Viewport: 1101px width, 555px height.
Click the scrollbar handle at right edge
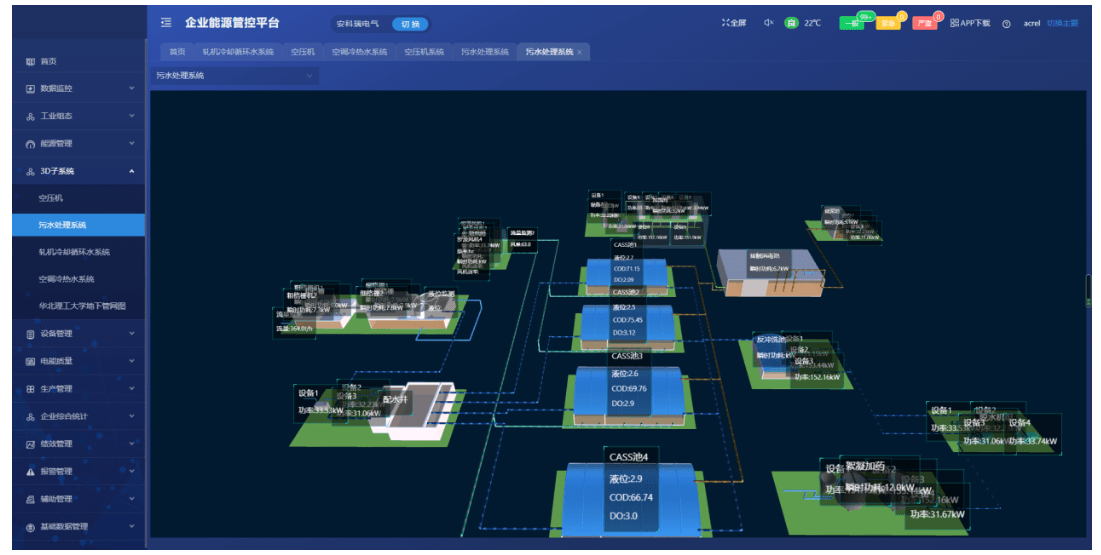(x=1089, y=291)
